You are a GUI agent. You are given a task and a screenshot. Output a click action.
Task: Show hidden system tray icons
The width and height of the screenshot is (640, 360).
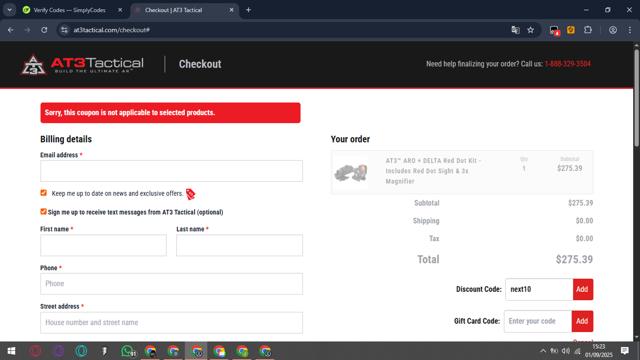click(543, 351)
